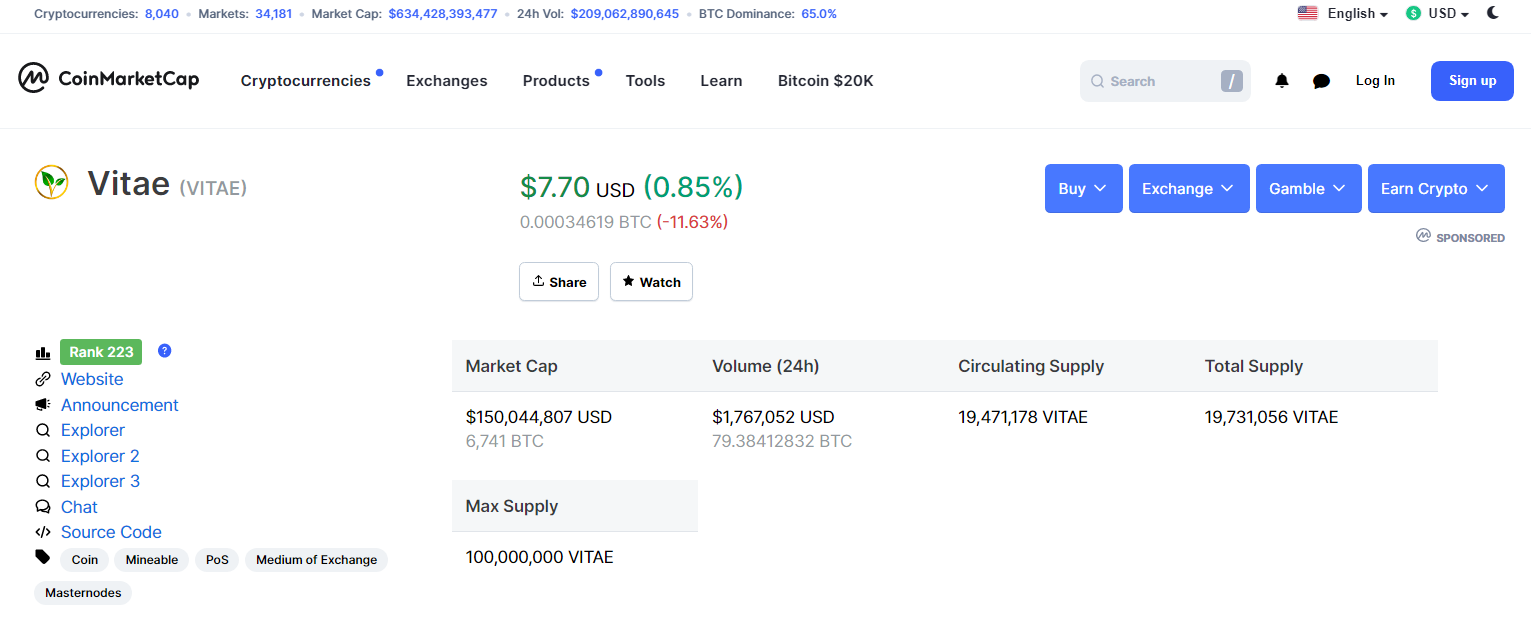Focus the Search input field
The height and width of the screenshot is (620, 1531).
point(1165,81)
